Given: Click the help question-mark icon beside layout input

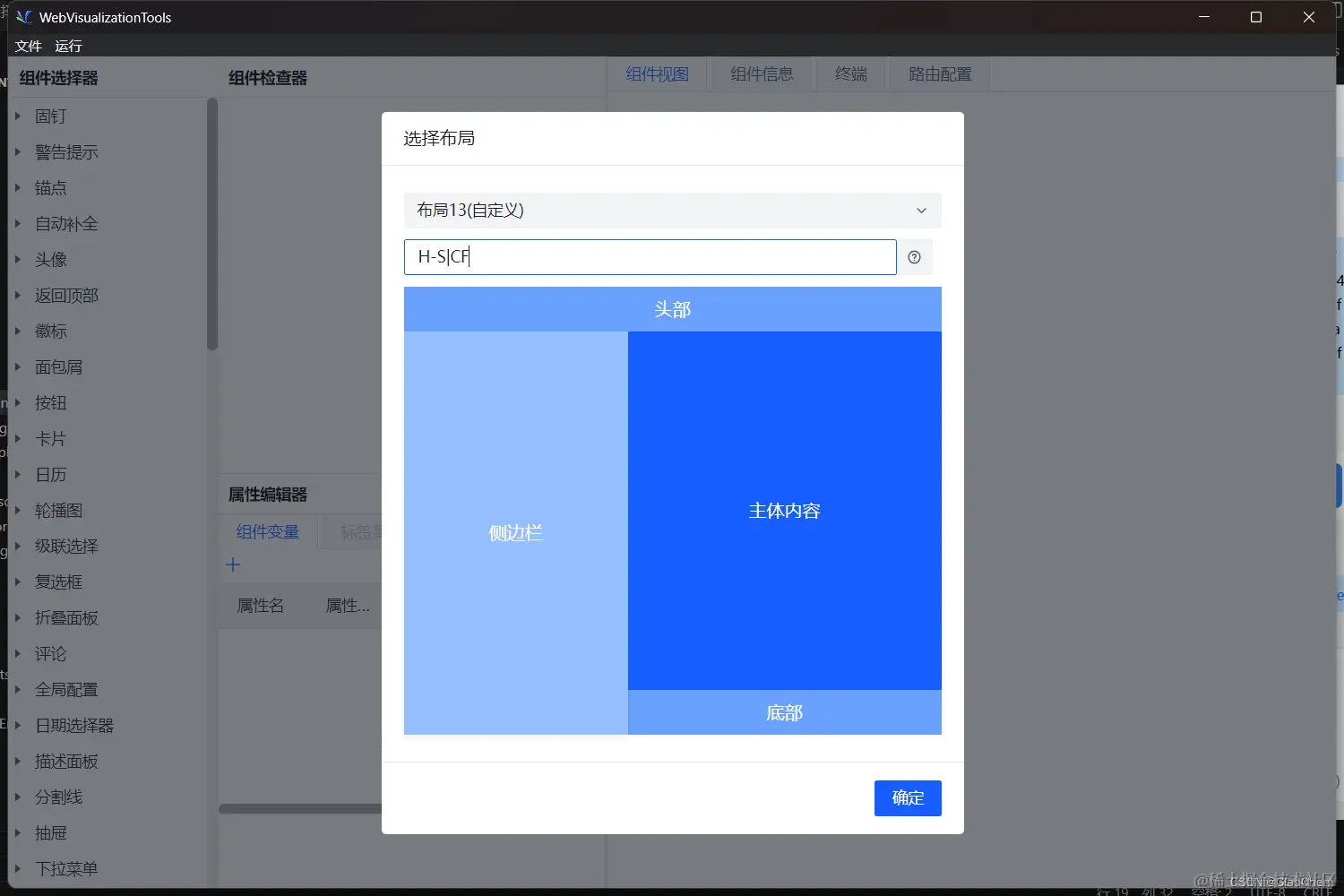Looking at the screenshot, I should pos(914,257).
